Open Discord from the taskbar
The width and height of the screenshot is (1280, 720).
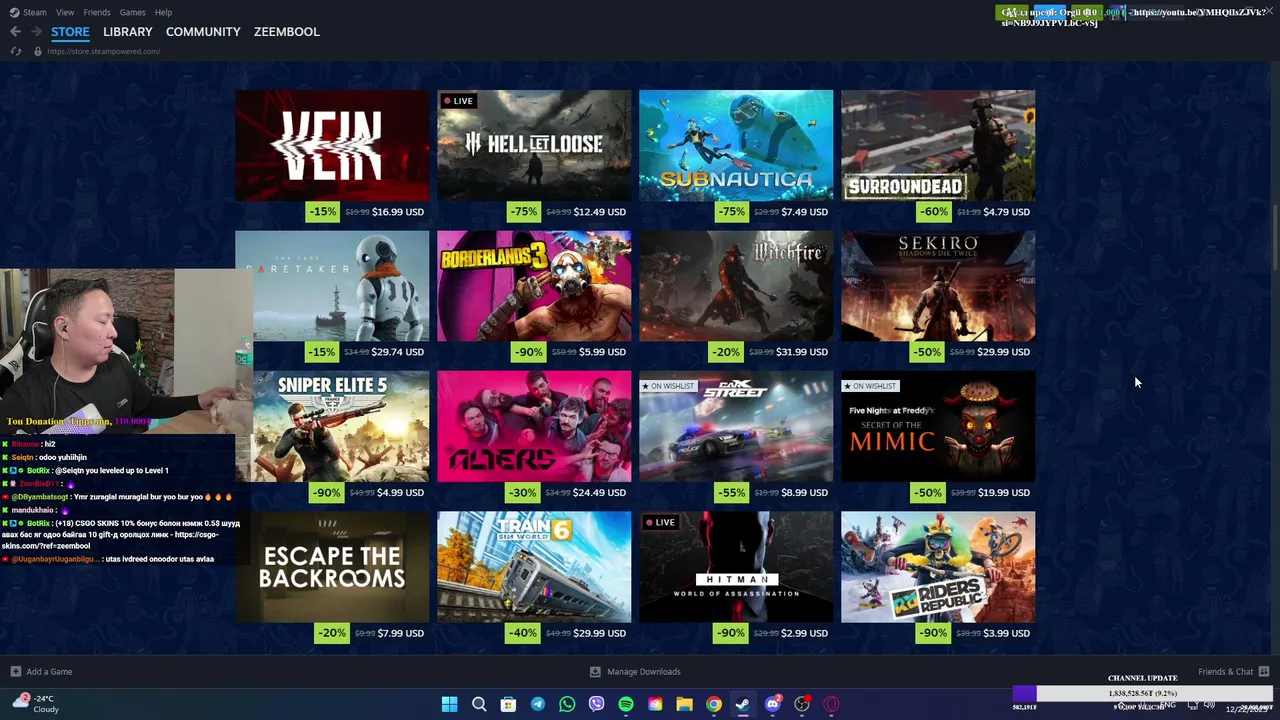[772, 704]
